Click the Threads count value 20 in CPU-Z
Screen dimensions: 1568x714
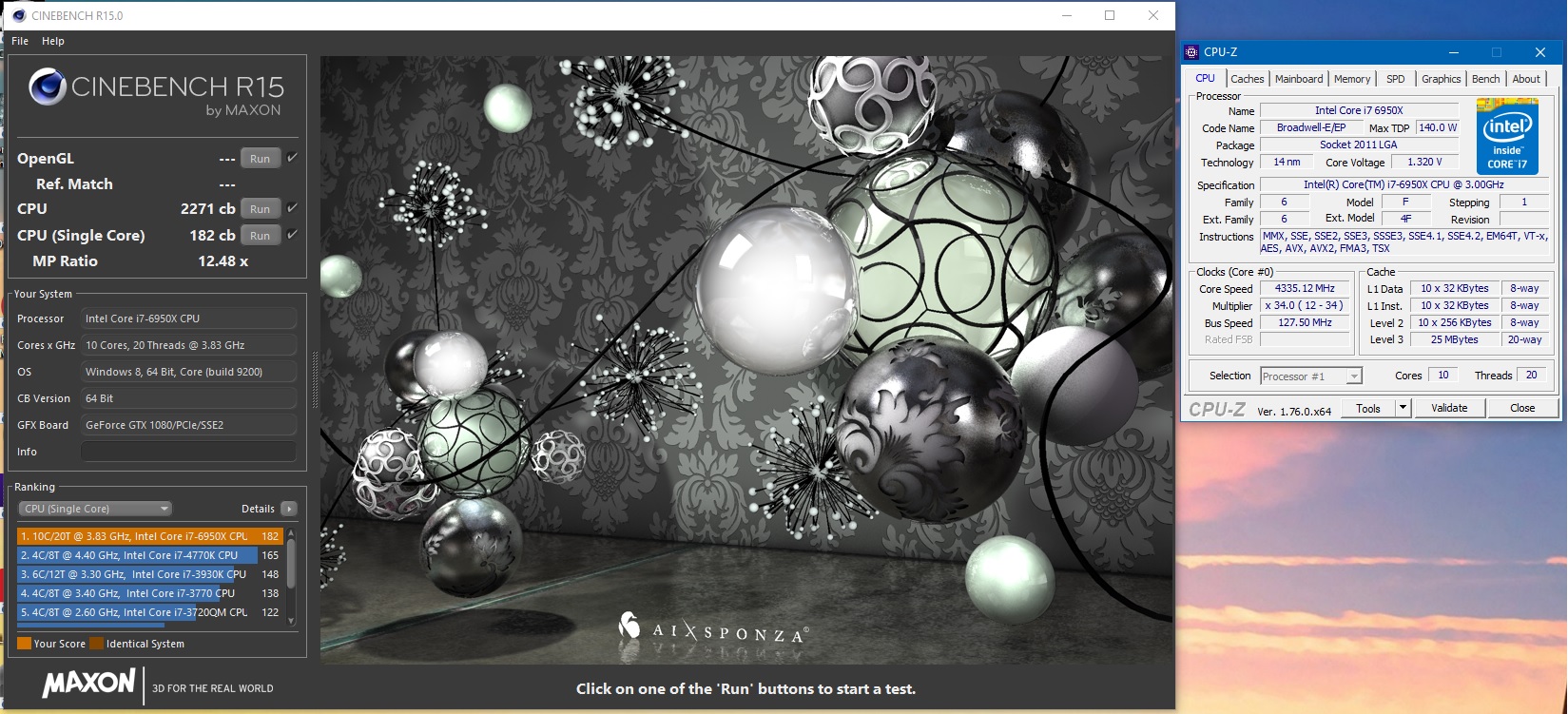(1531, 375)
